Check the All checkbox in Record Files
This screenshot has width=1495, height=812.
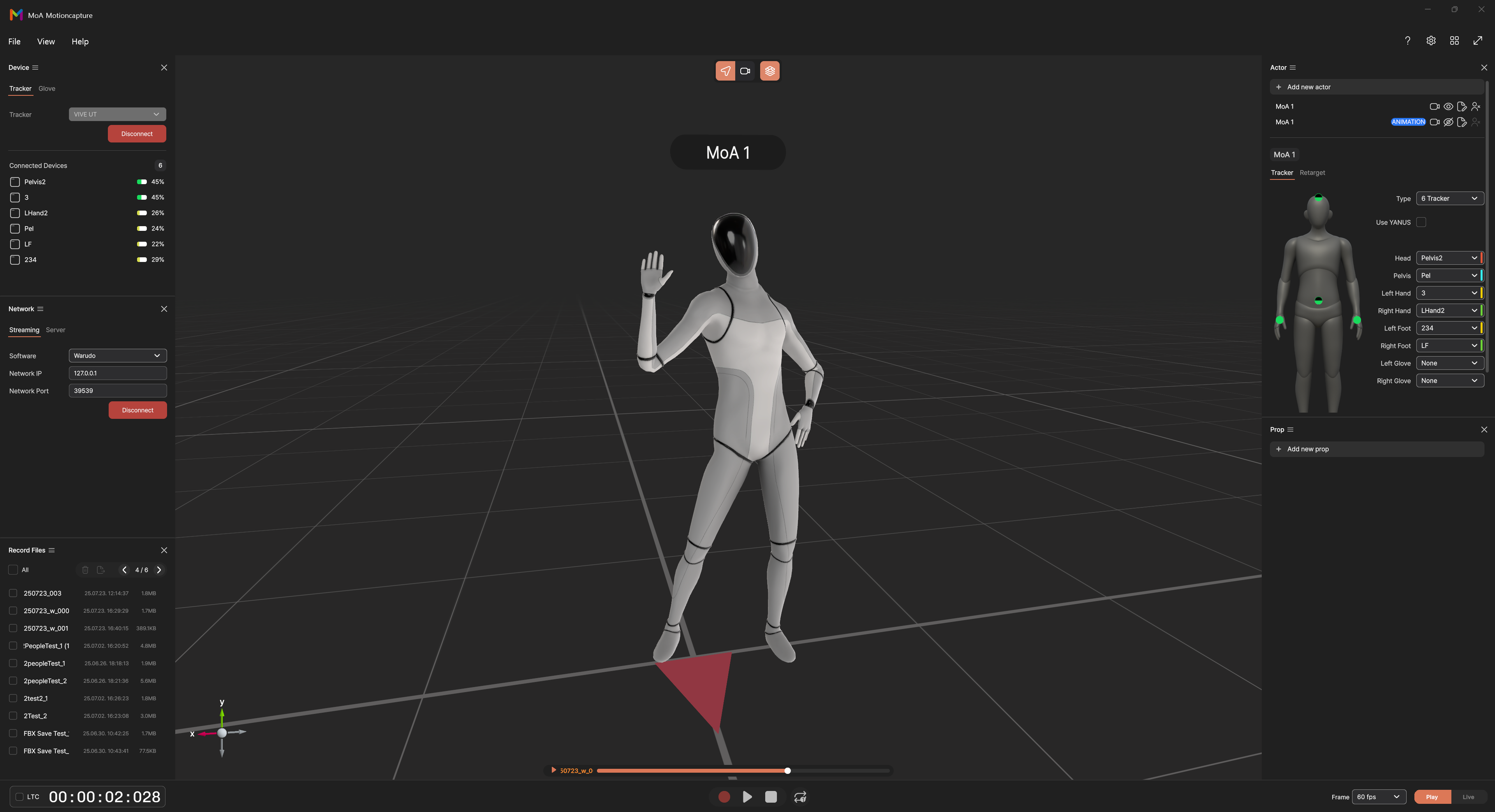[x=13, y=569]
